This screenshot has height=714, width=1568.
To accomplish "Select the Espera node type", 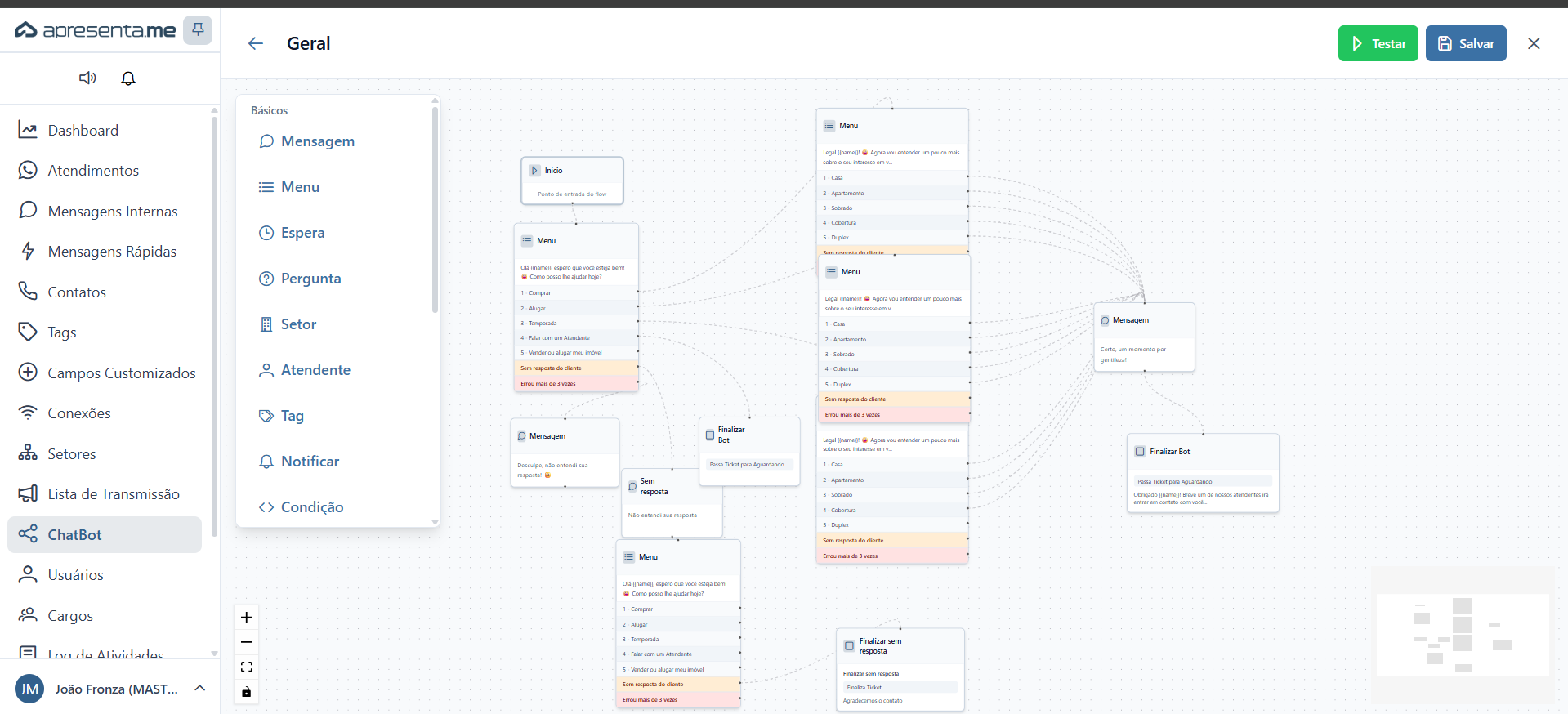I will [x=292, y=233].
